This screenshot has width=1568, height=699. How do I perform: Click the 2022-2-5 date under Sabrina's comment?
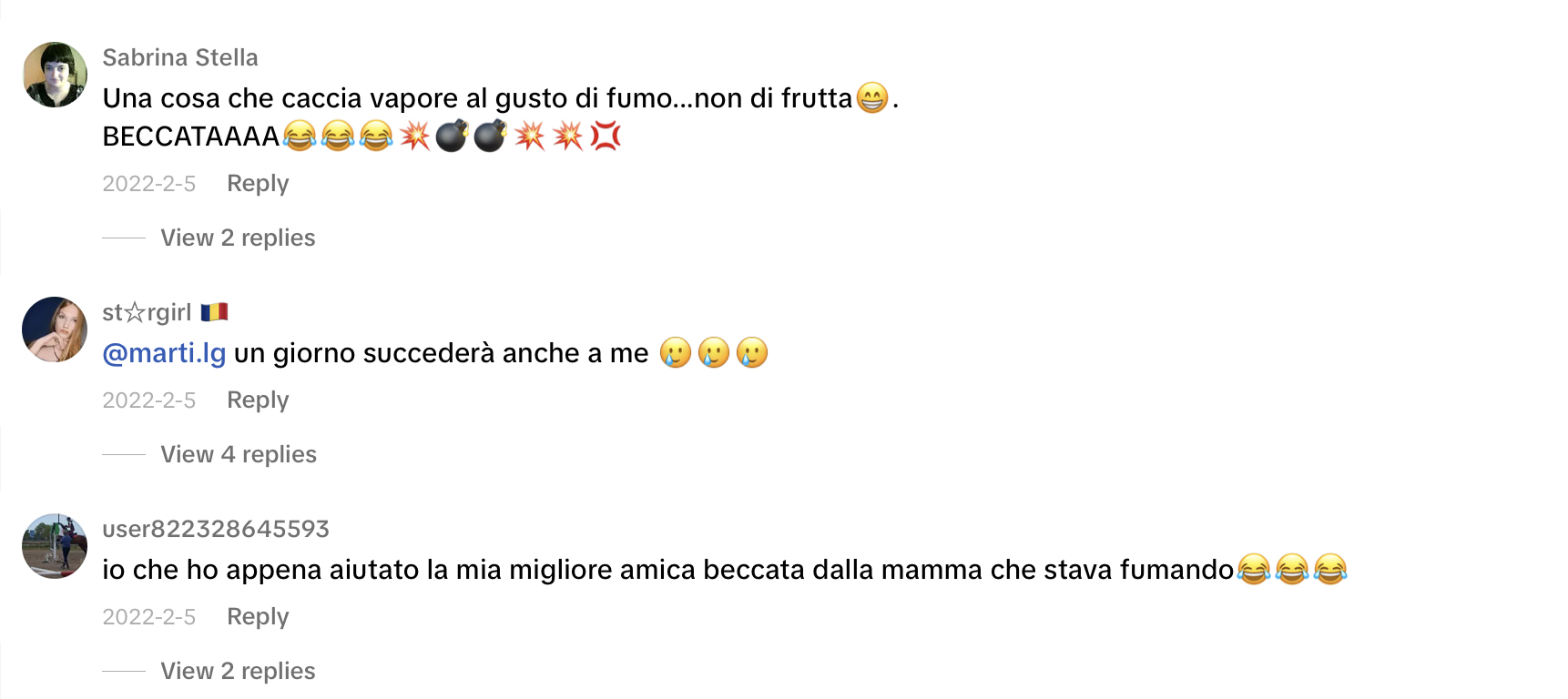tap(148, 184)
